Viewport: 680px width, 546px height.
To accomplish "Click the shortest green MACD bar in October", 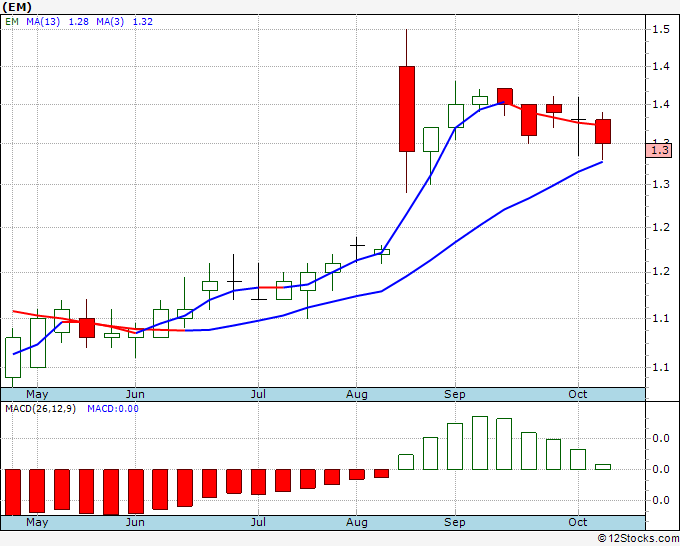I will point(603,467).
